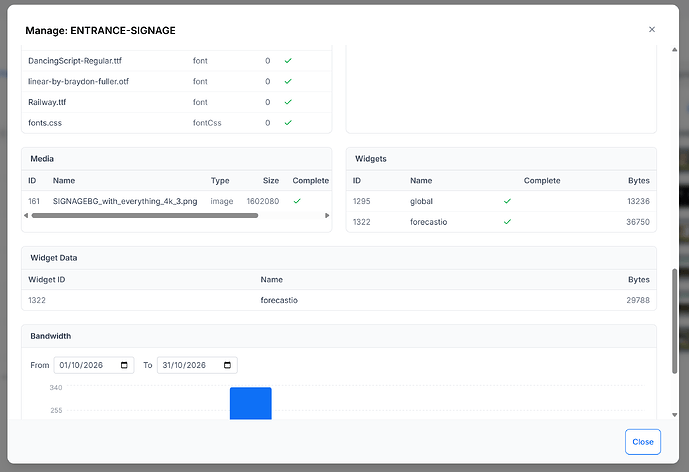The width and height of the screenshot is (689, 472).
Task: Click widget ID 1322 in Widgets table
Action: pos(362,221)
